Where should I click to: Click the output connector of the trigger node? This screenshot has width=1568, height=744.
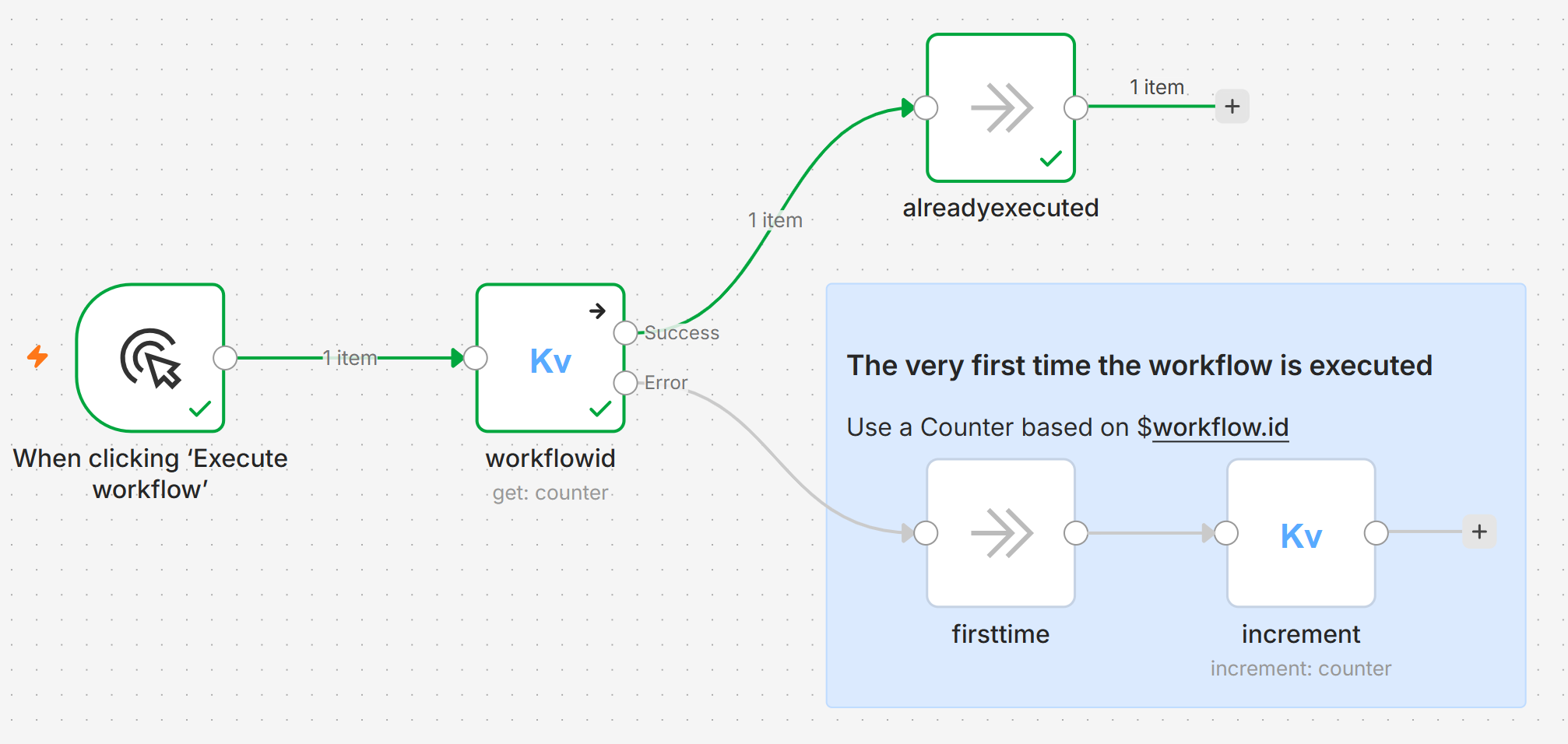tap(225, 358)
